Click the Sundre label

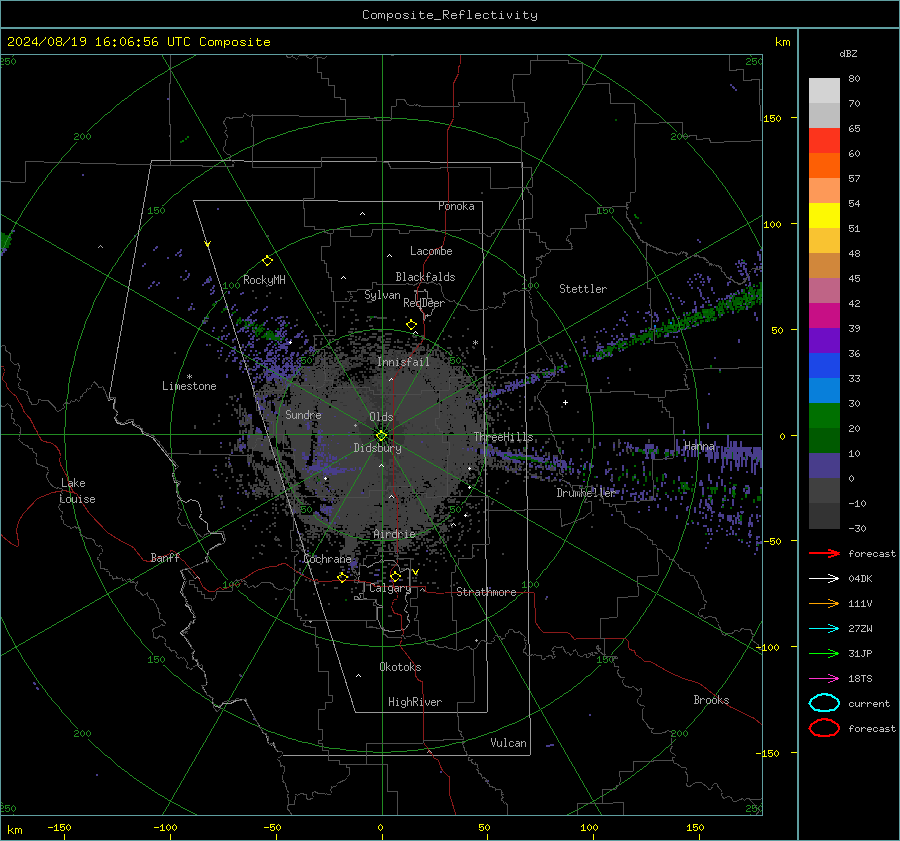(303, 414)
